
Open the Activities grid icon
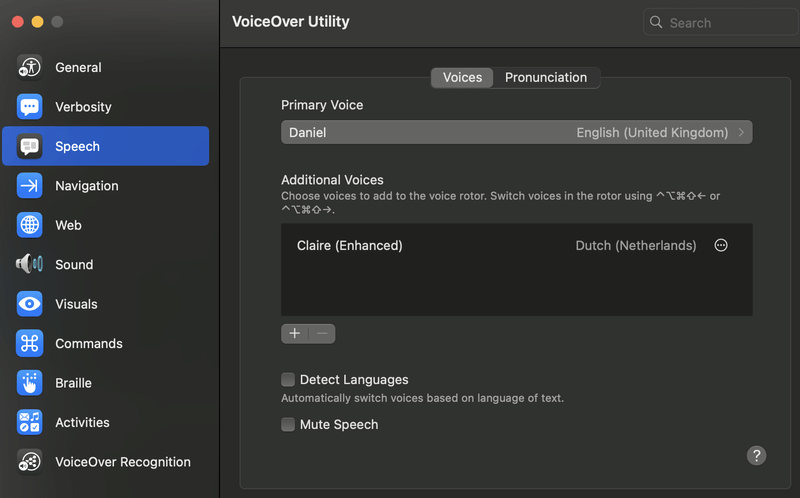click(30, 422)
